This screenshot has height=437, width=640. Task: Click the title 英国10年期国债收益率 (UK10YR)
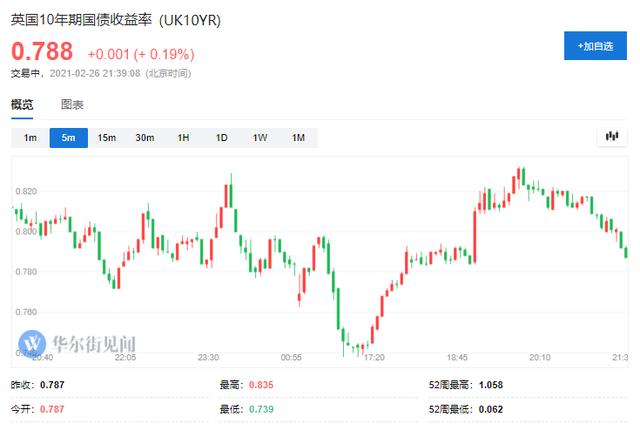(x=116, y=20)
